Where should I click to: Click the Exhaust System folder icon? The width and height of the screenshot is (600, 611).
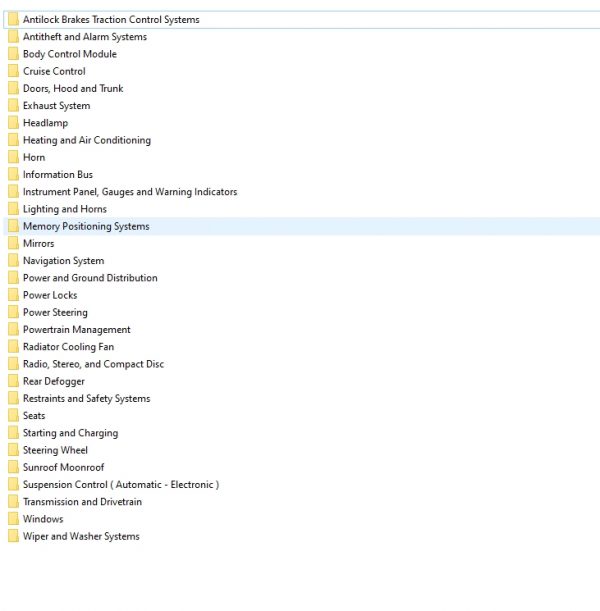coord(13,106)
